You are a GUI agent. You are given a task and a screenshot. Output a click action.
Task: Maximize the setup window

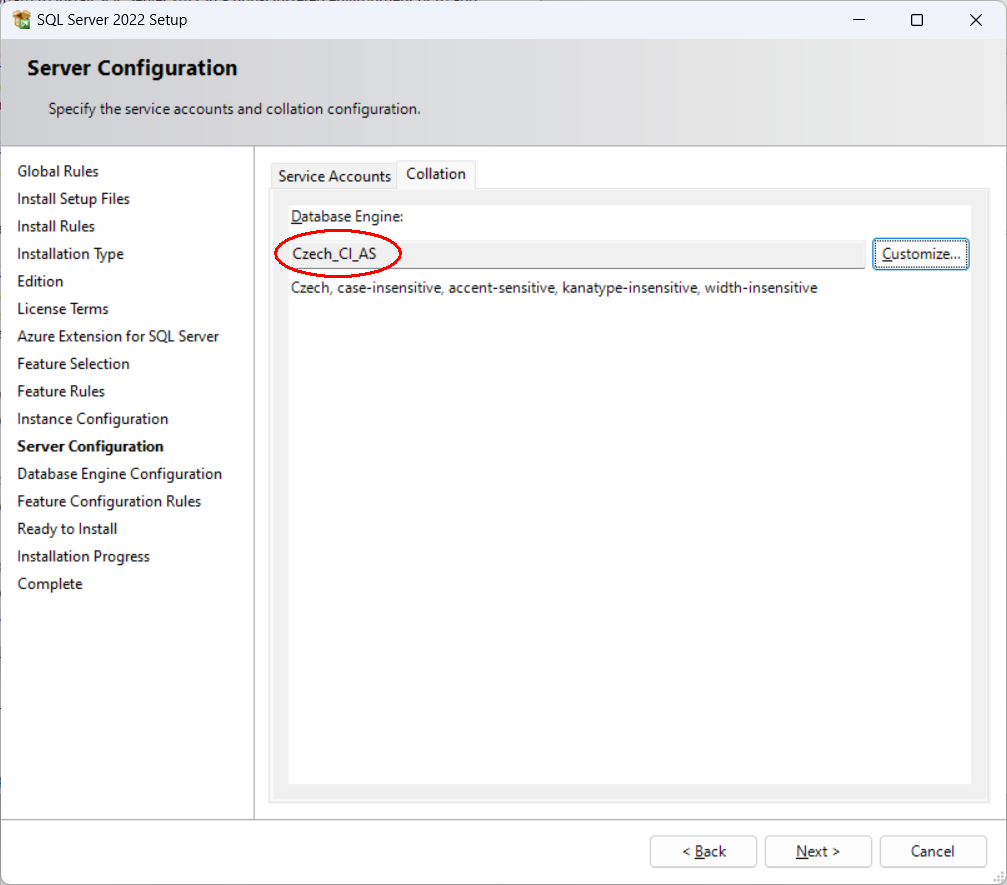(x=917, y=20)
